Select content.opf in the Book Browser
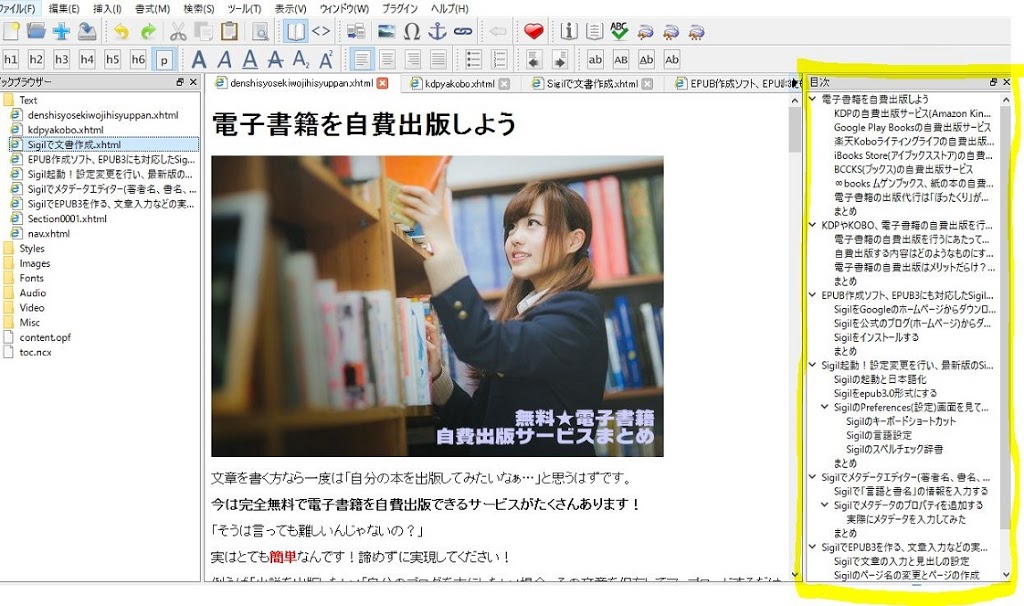This screenshot has width=1024, height=606. click(x=45, y=337)
